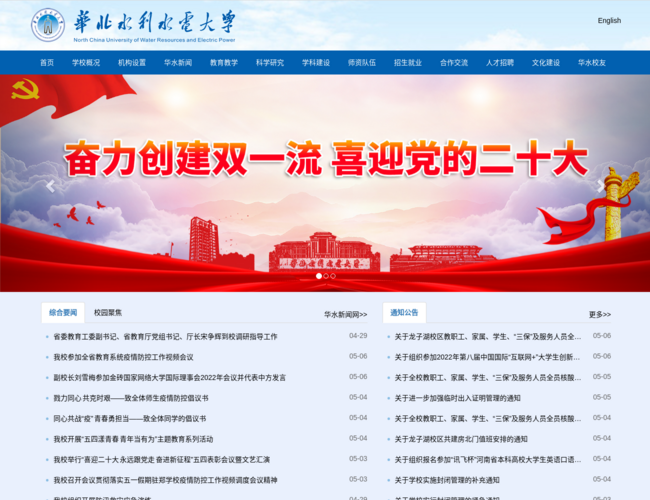
Task: Open news 我校参加全省教育系统疫情防控工作视频会议
Action: click(x=124, y=357)
